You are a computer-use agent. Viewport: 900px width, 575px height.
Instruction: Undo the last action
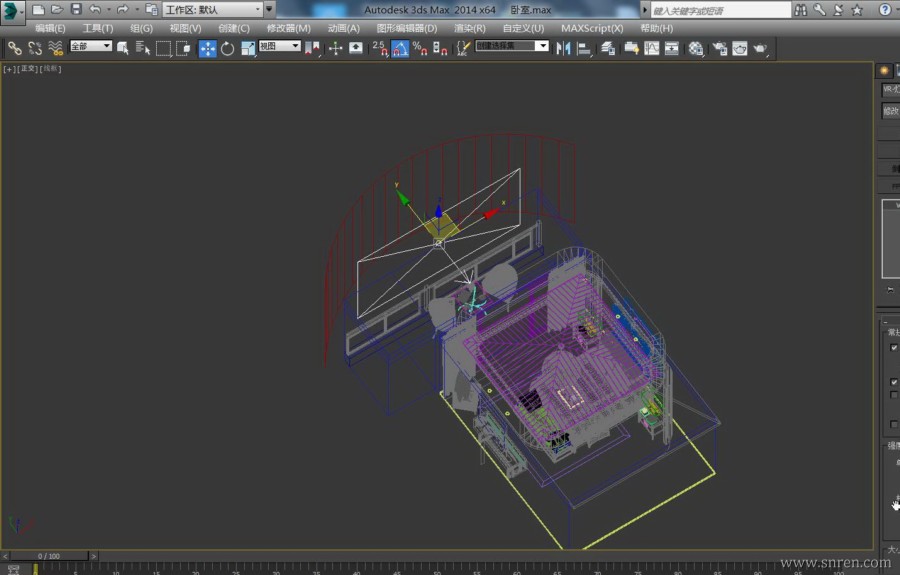coord(95,9)
